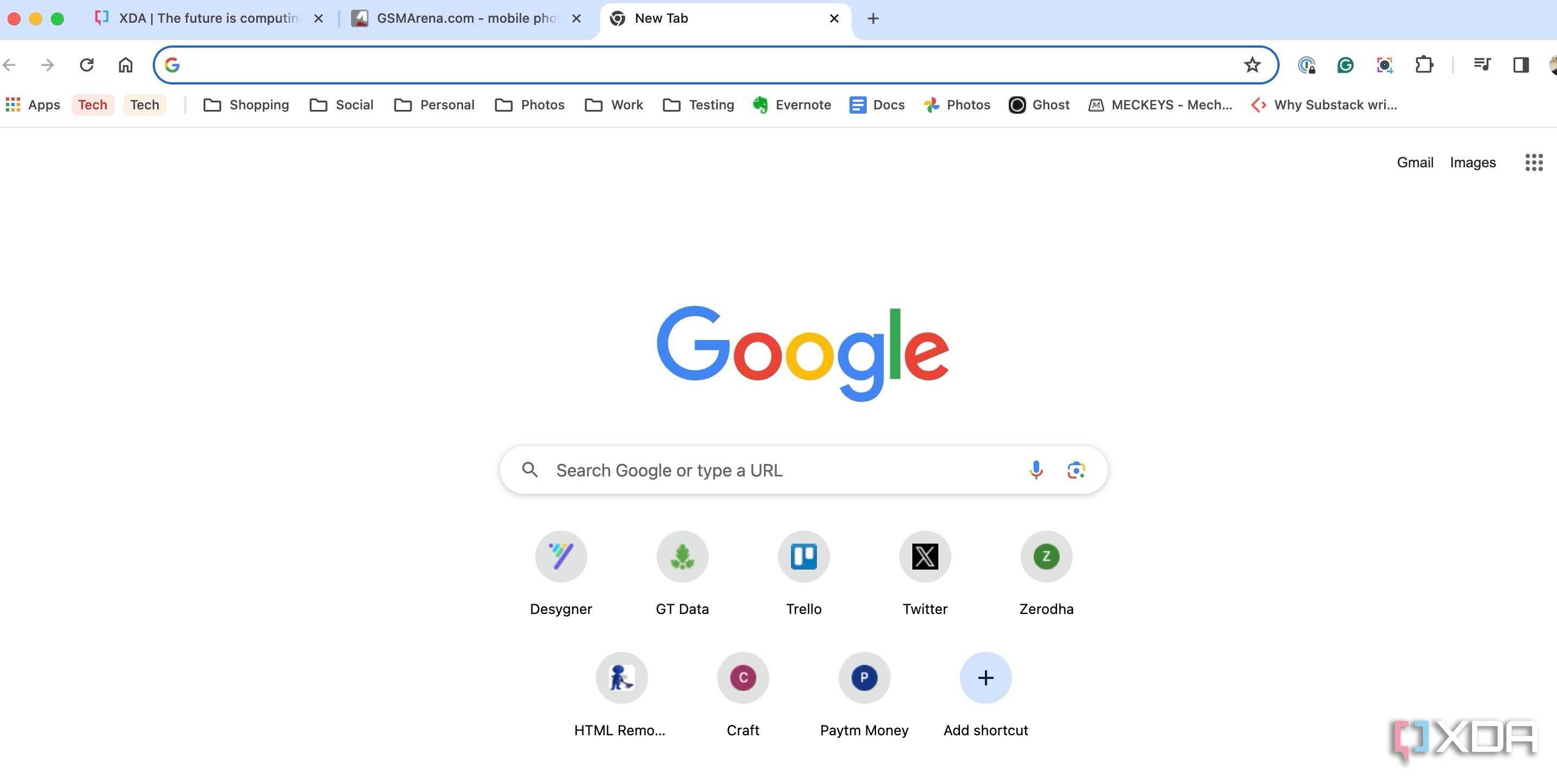Open the orange Tech tab group
Viewport: 1557px width, 784px height.
pyautogui.click(x=145, y=104)
